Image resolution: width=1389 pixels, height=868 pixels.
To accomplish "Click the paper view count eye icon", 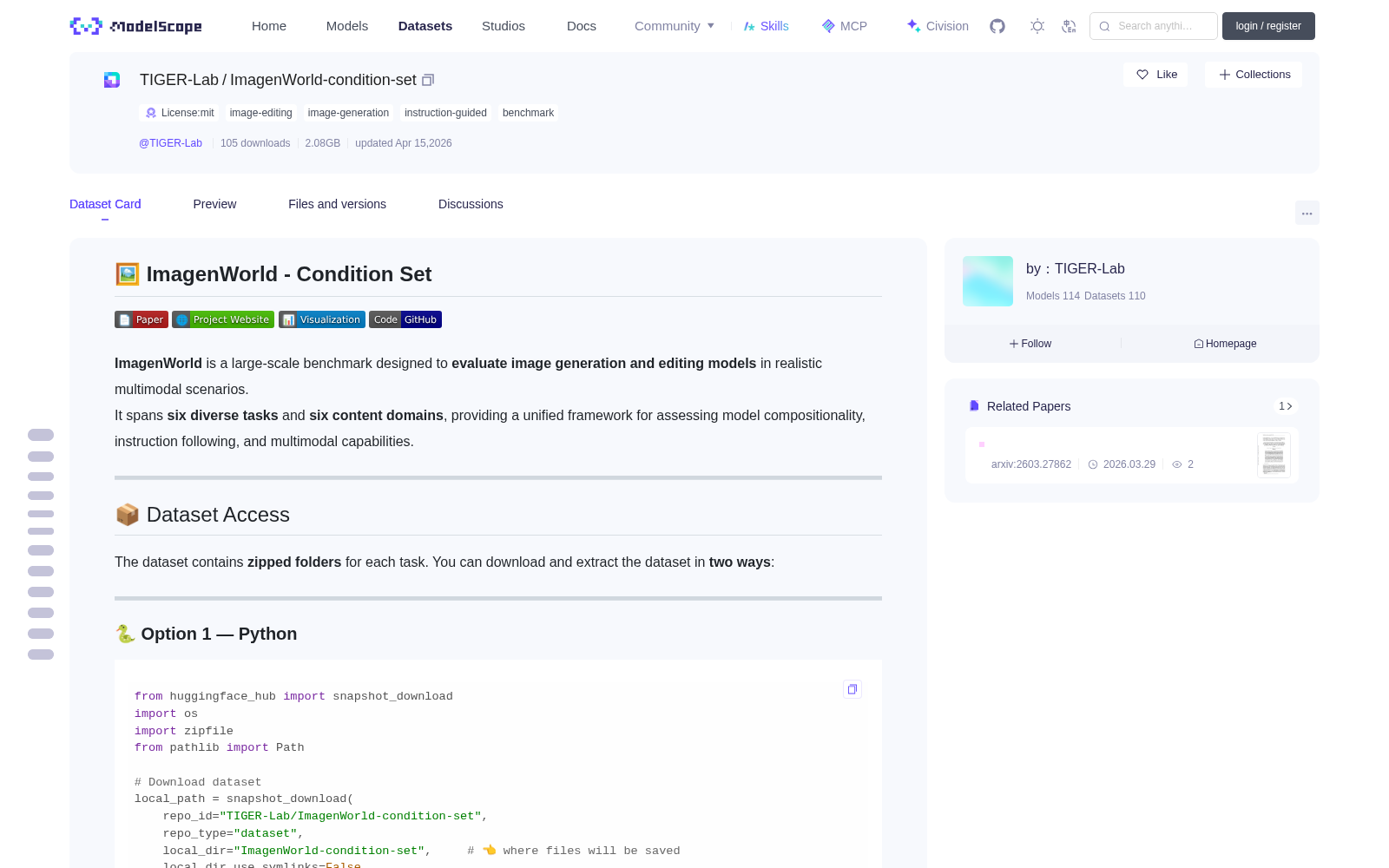I will [1177, 464].
